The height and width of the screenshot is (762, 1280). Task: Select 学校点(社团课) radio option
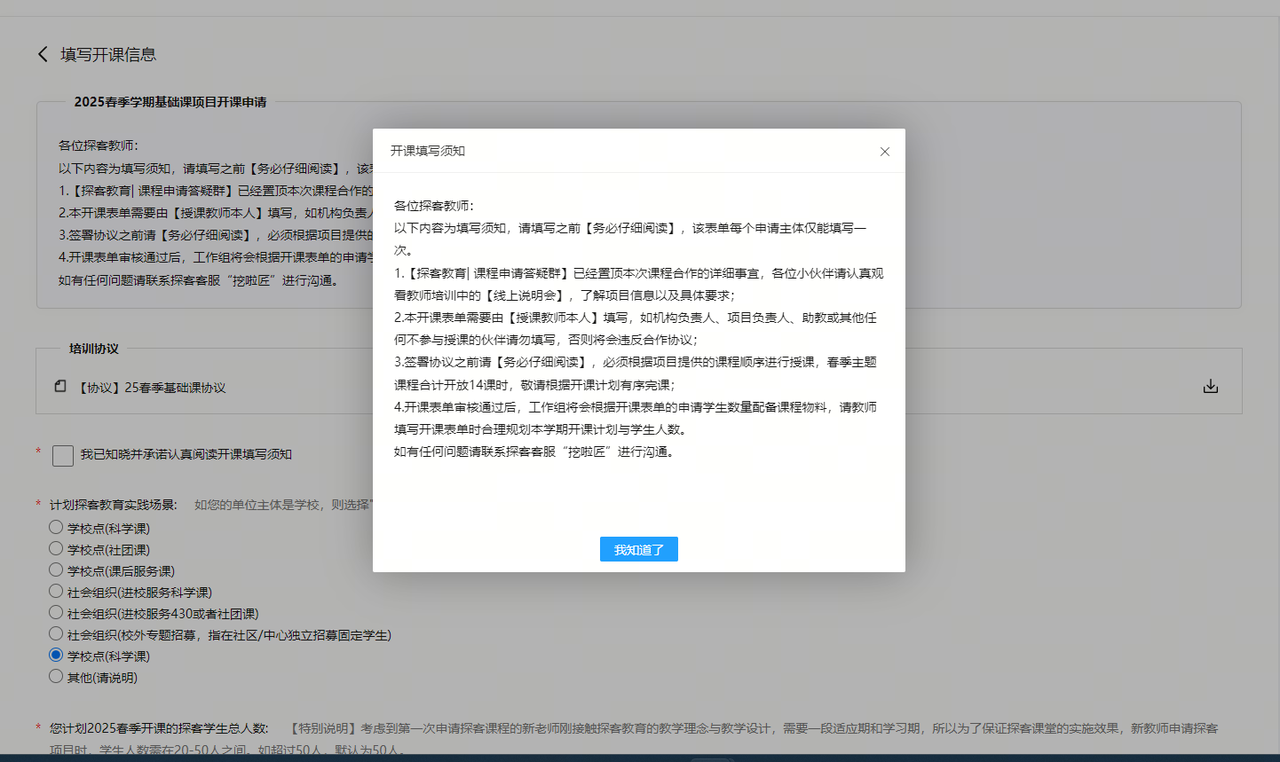point(56,549)
